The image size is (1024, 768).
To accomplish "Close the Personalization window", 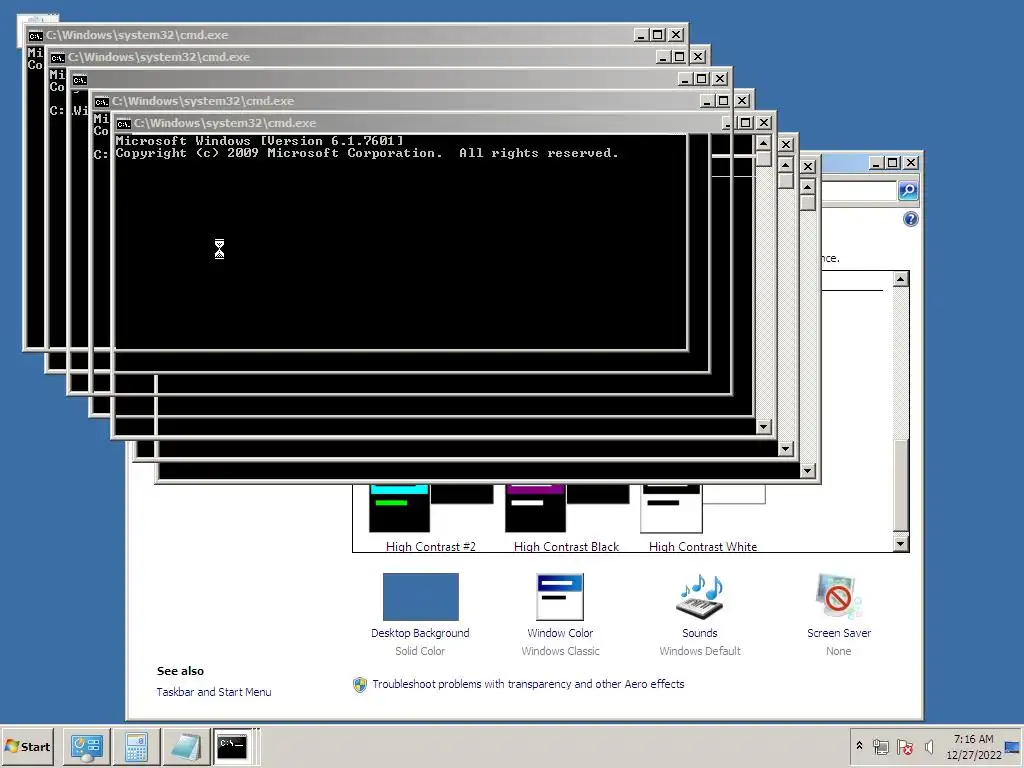I will [910, 163].
